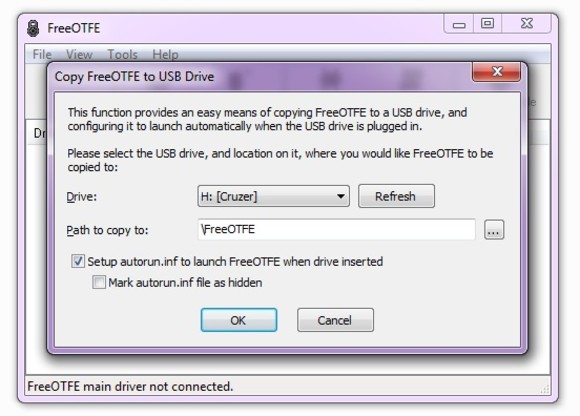
Task: Click the Refresh button
Action: click(396, 196)
